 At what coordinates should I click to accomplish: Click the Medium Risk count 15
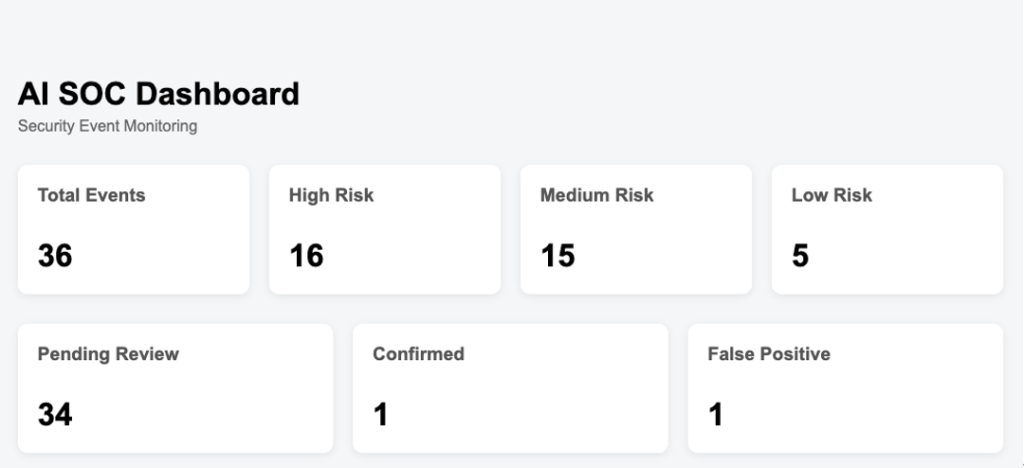tap(558, 255)
